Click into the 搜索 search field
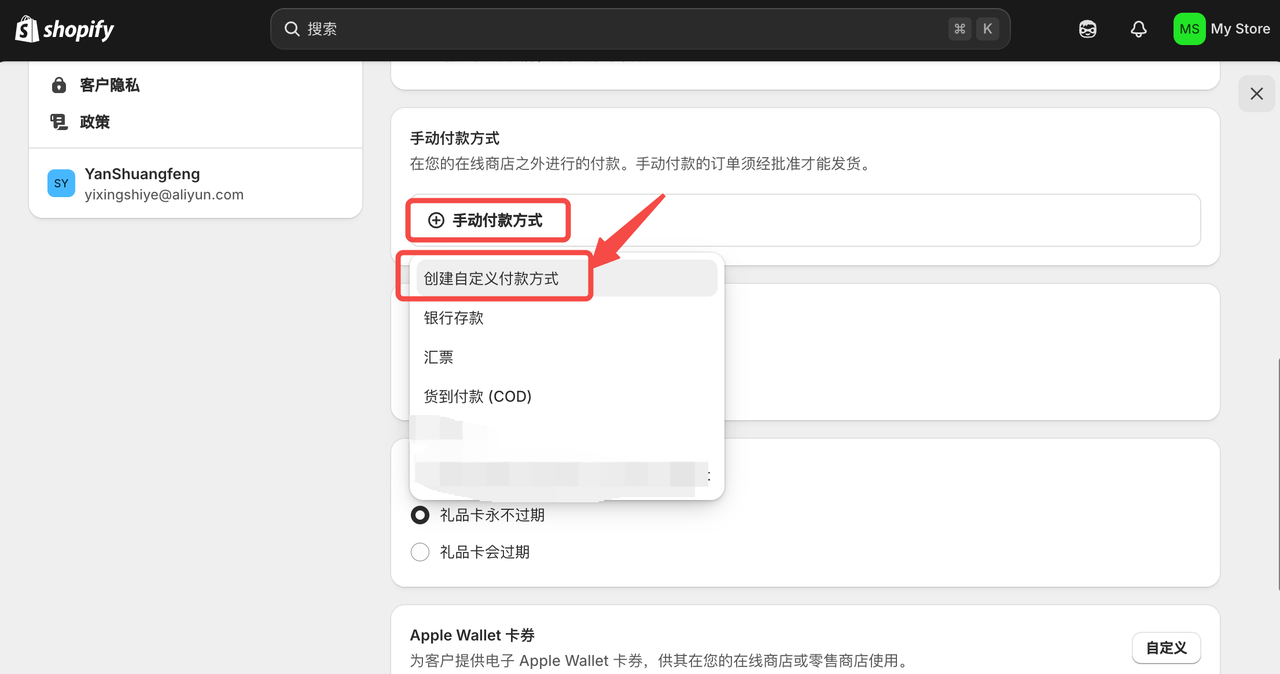The width and height of the screenshot is (1280, 674). (620, 29)
